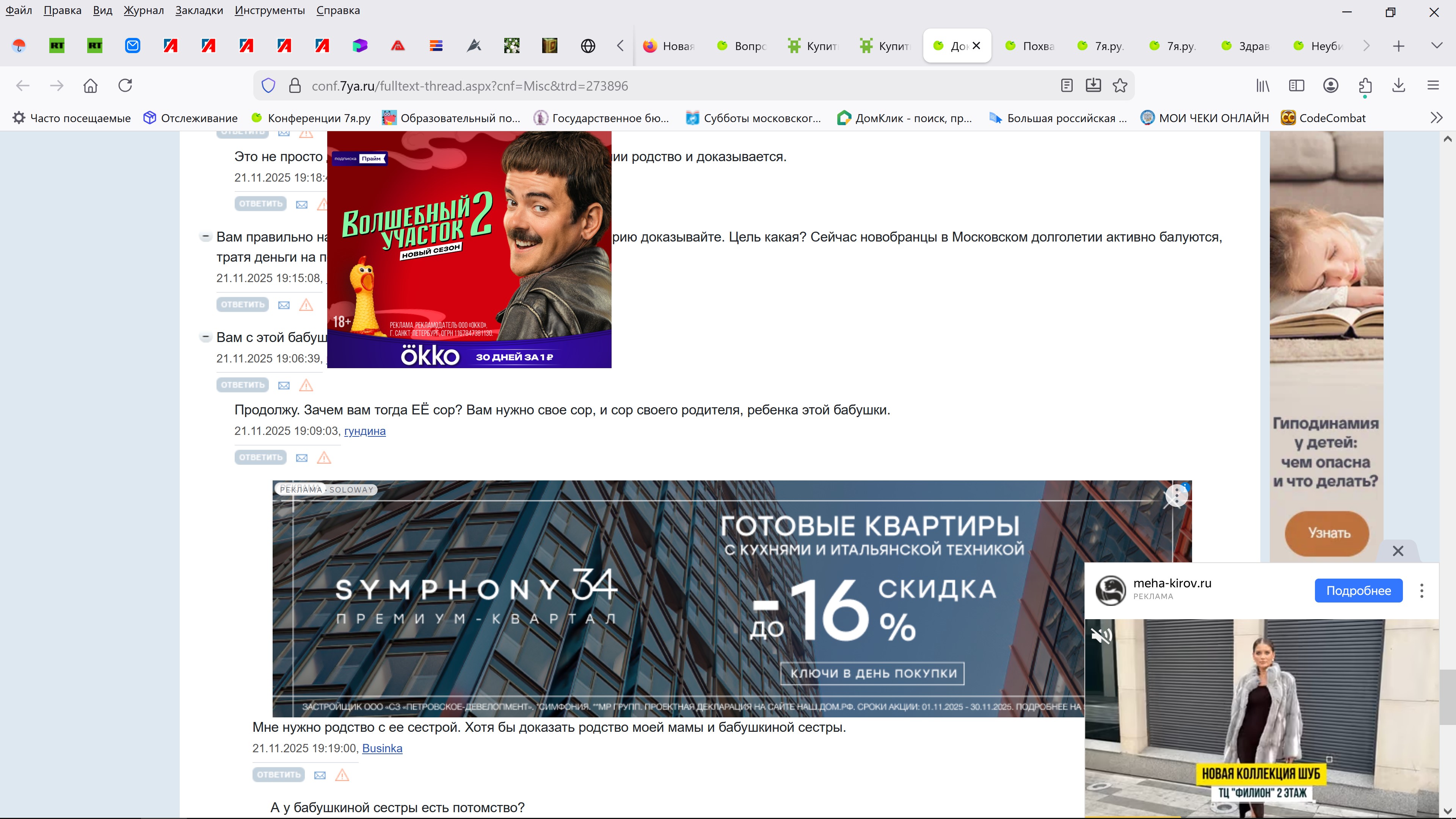The image size is (1456, 819).
Task: Click the reader view icon in address bar
Action: coord(1067,85)
